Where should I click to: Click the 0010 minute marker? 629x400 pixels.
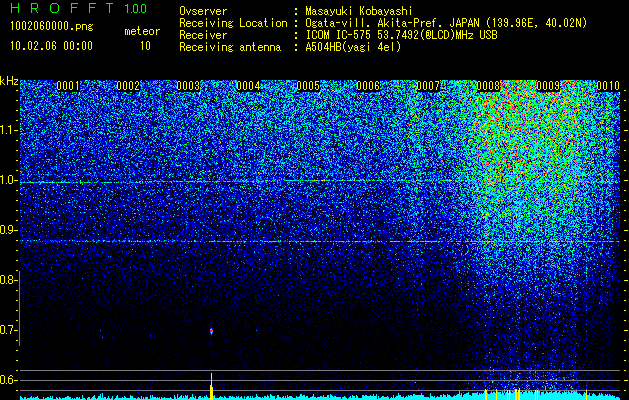tap(608, 86)
